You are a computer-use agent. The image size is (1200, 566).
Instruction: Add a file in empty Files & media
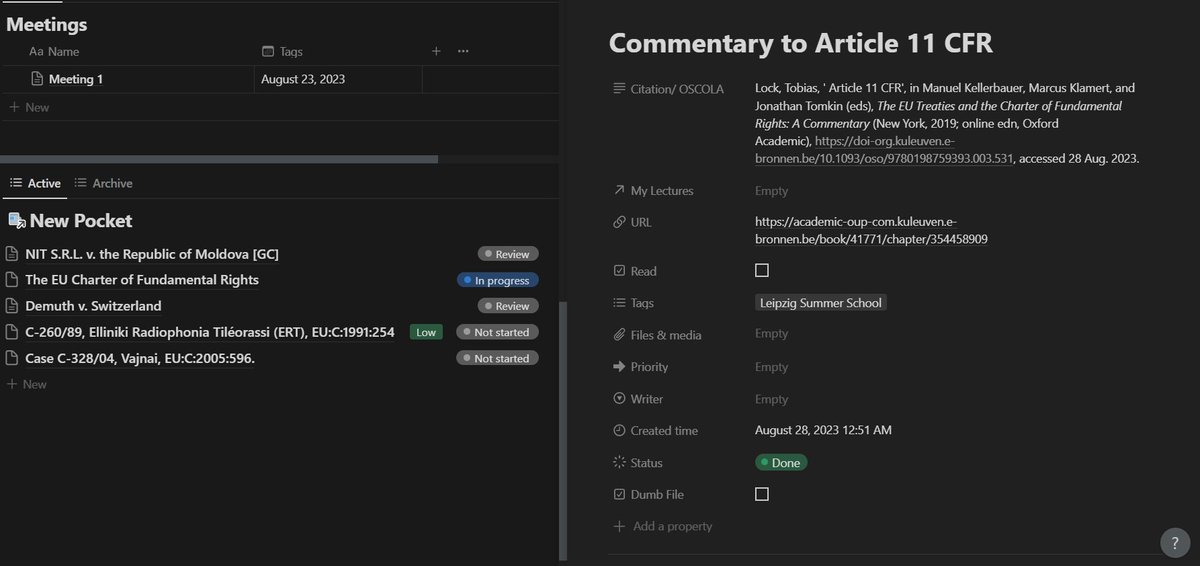click(772, 335)
